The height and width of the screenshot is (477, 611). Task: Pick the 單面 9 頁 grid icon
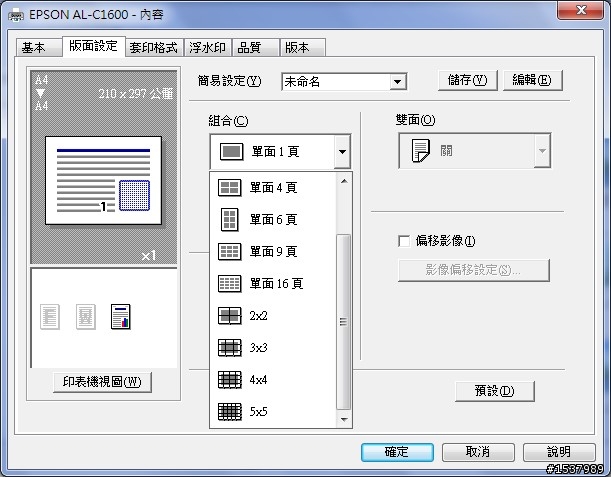coord(230,251)
